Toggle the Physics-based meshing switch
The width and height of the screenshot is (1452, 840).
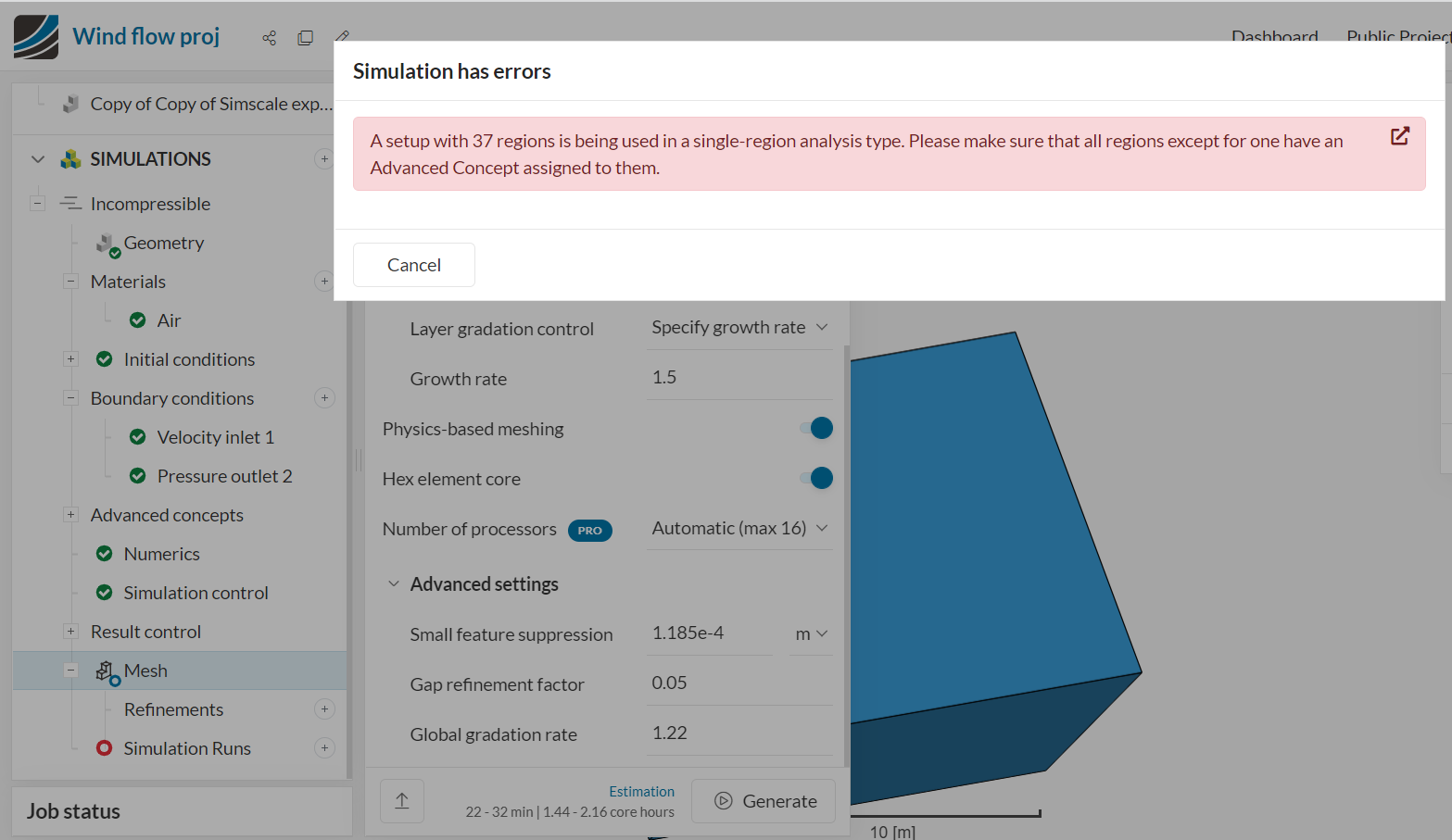click(x=816, y=429)
